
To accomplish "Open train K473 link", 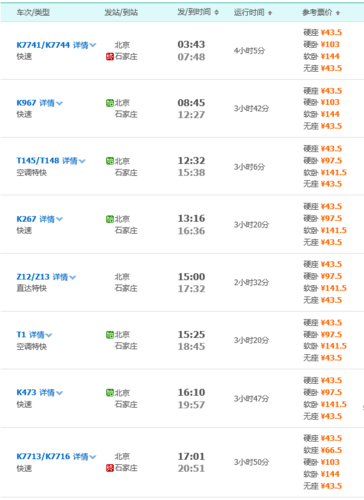I will tap(26, 393).
